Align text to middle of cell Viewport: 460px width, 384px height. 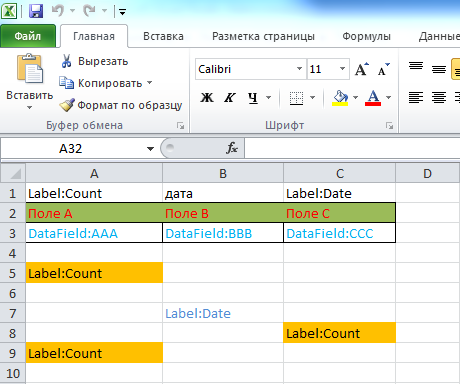pos(439,69)
